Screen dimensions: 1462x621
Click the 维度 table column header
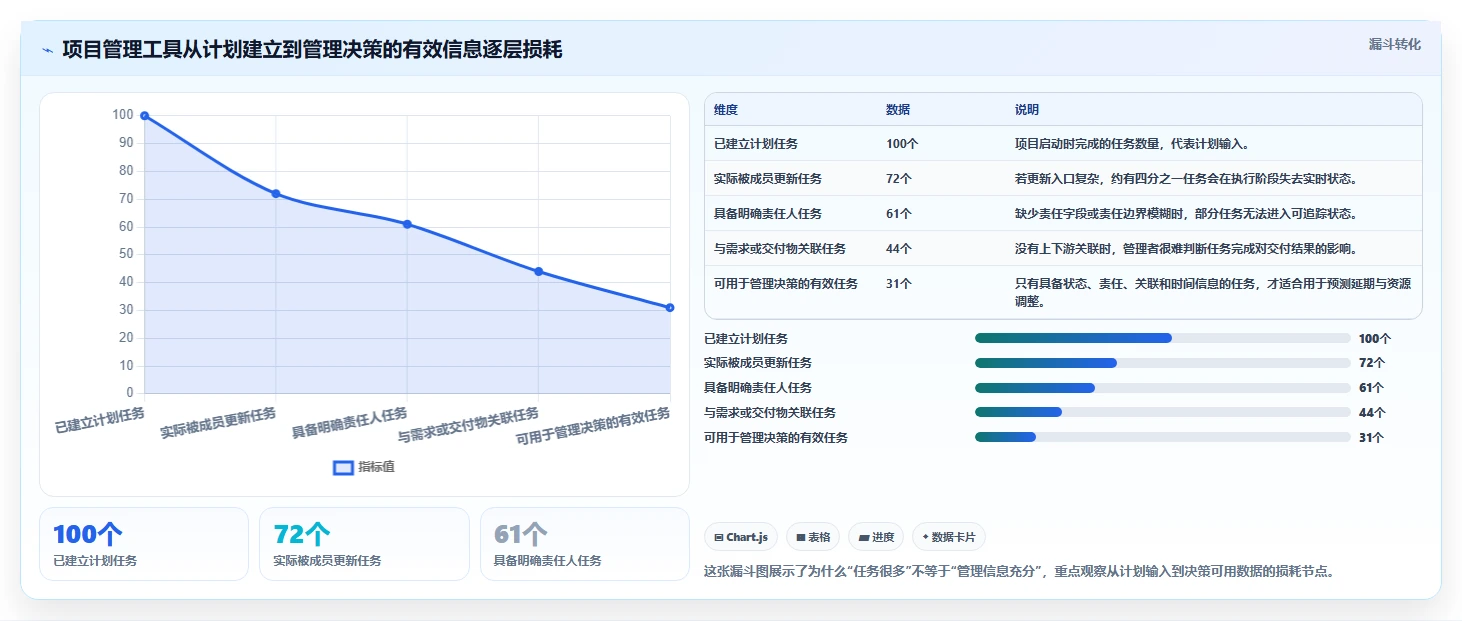click(726, 110)
